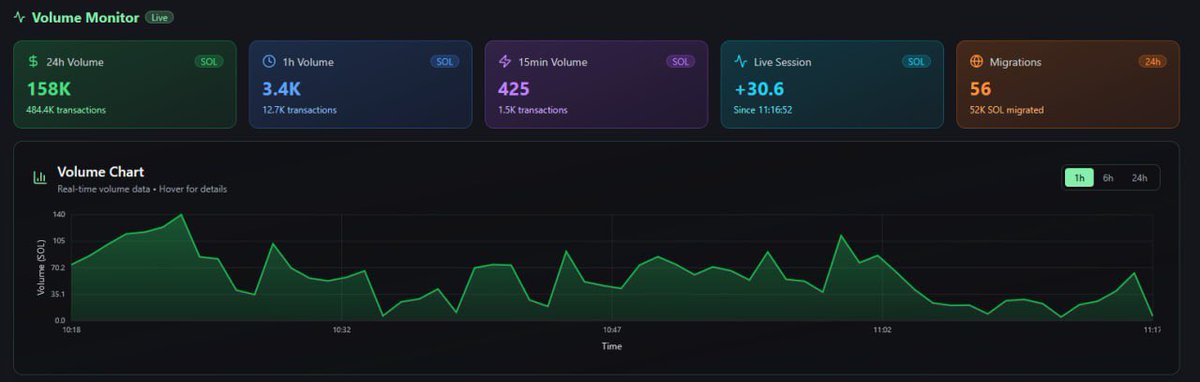Click the 15min Volume card label
This screenshot has width=1200, height=382.
553,62
